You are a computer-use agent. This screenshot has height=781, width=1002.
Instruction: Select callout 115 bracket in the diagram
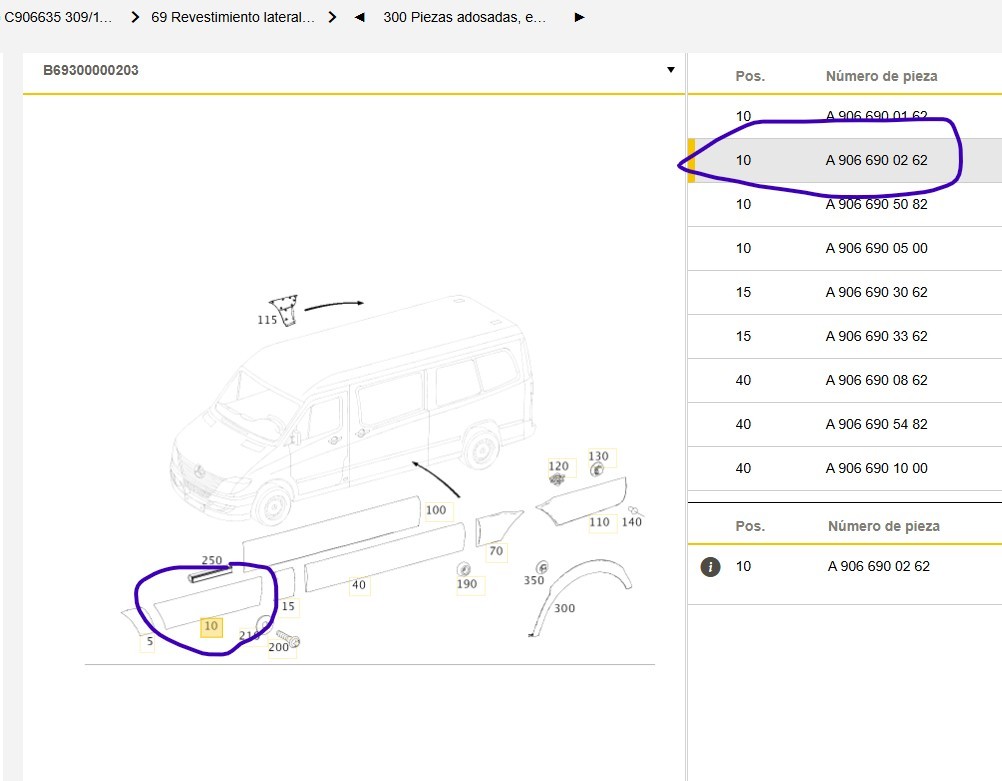tap(267, 320)
